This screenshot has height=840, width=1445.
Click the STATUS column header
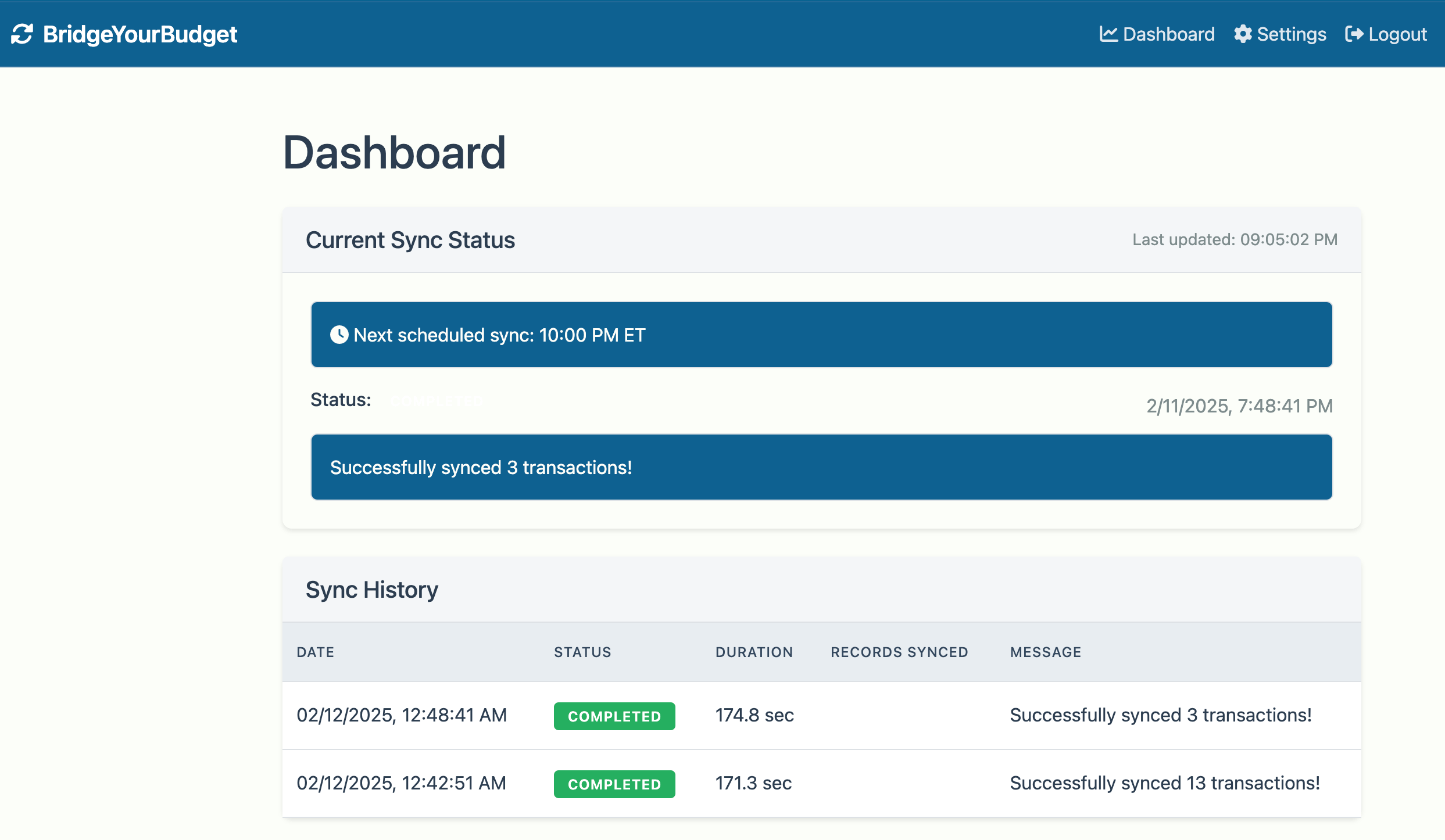coord(582,652)
